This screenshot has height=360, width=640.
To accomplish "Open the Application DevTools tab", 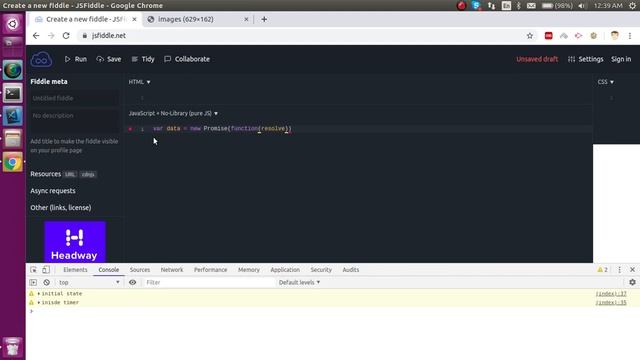I will 285,270.
